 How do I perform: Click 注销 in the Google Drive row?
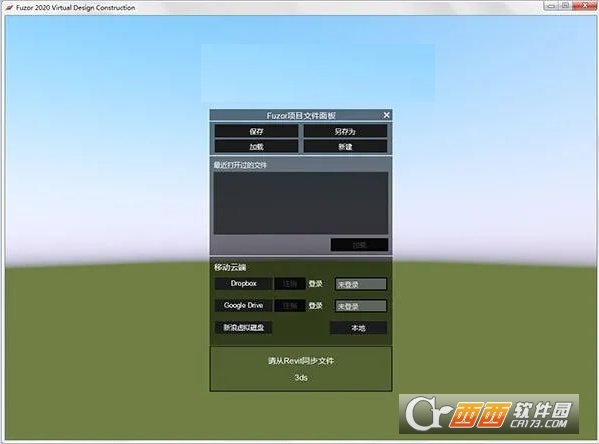tap(290, 306)
